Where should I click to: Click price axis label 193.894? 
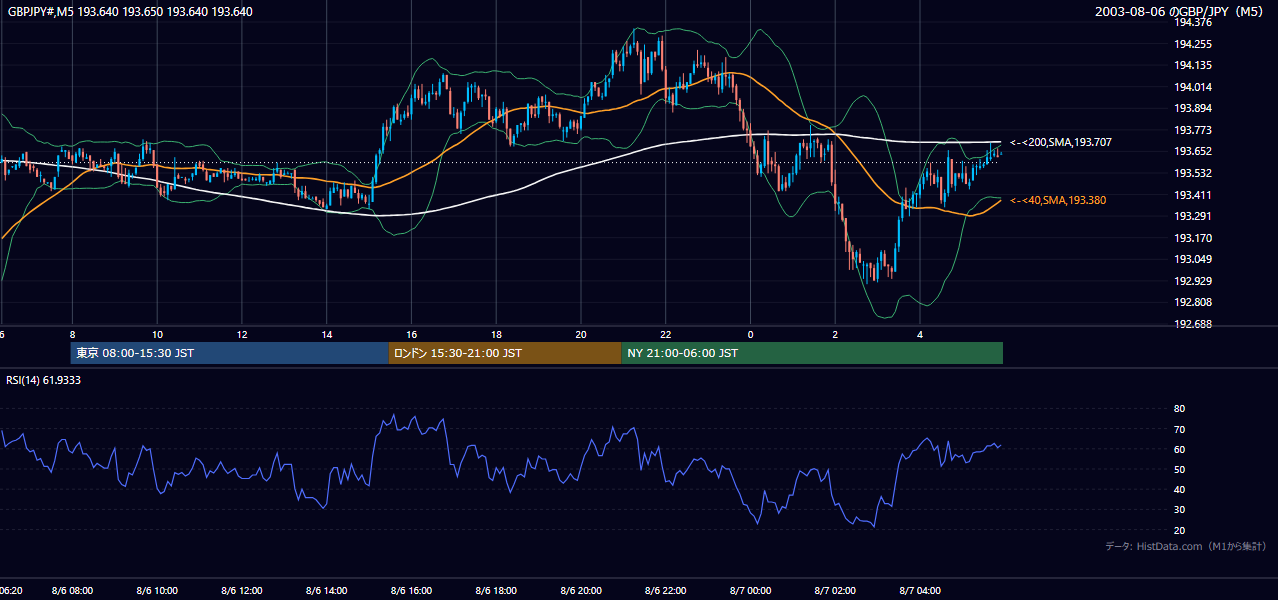(1193, 108)
